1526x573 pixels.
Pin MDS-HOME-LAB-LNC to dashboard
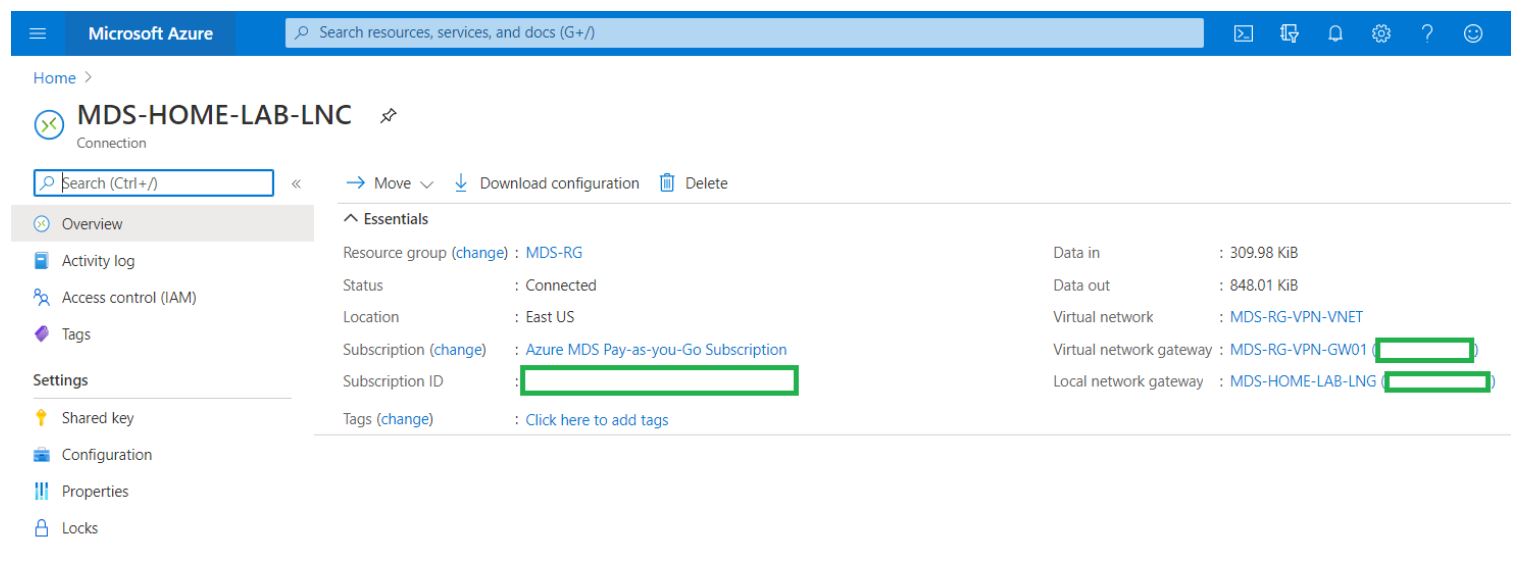tap(388, 117)
